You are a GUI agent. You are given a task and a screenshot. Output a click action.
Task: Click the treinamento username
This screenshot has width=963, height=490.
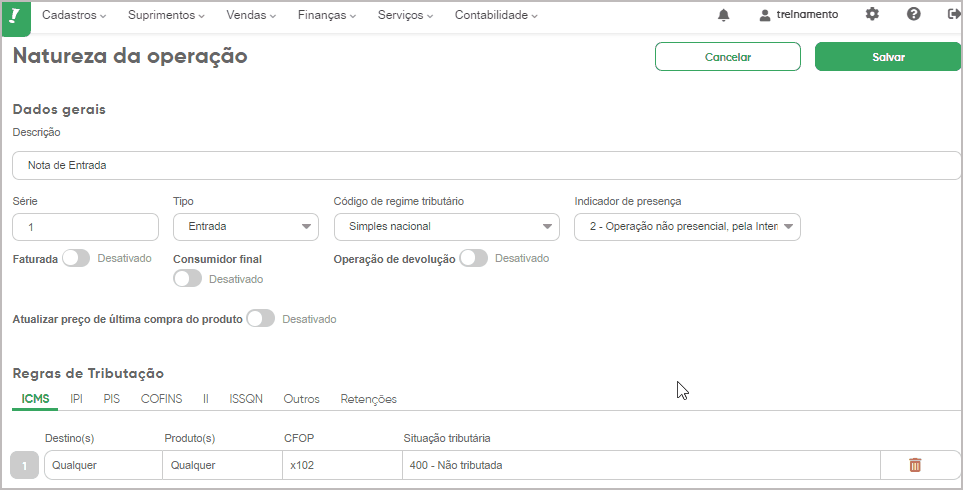[807, 15]
